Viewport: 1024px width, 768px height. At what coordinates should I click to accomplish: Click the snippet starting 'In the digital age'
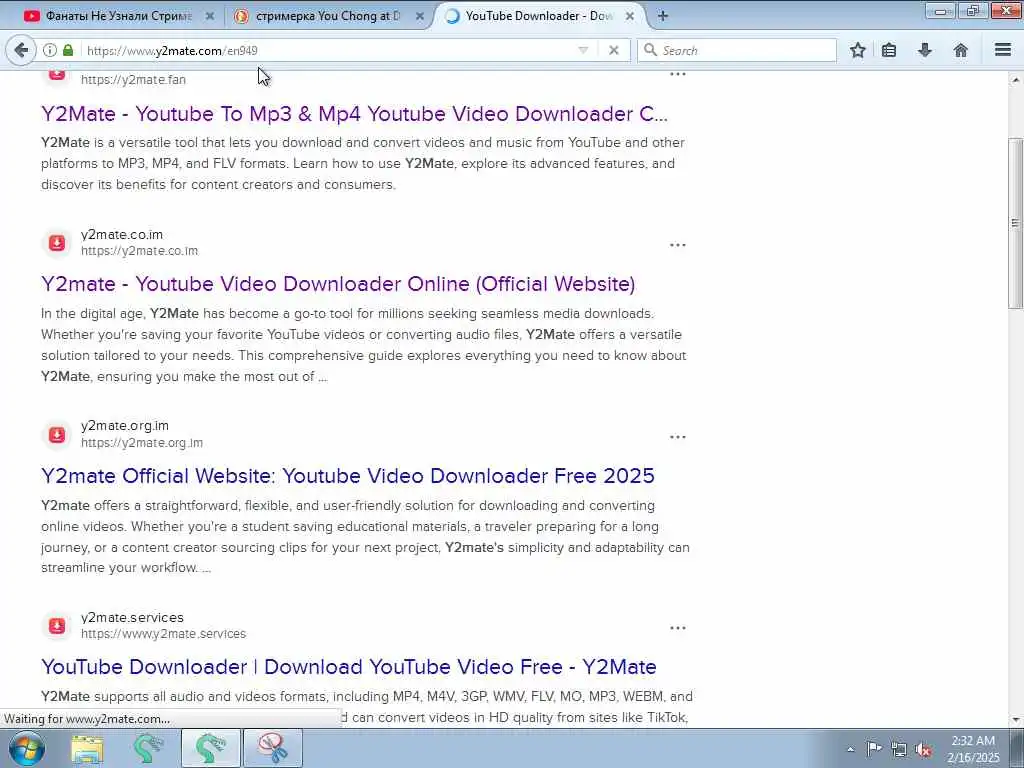(364, 345)
